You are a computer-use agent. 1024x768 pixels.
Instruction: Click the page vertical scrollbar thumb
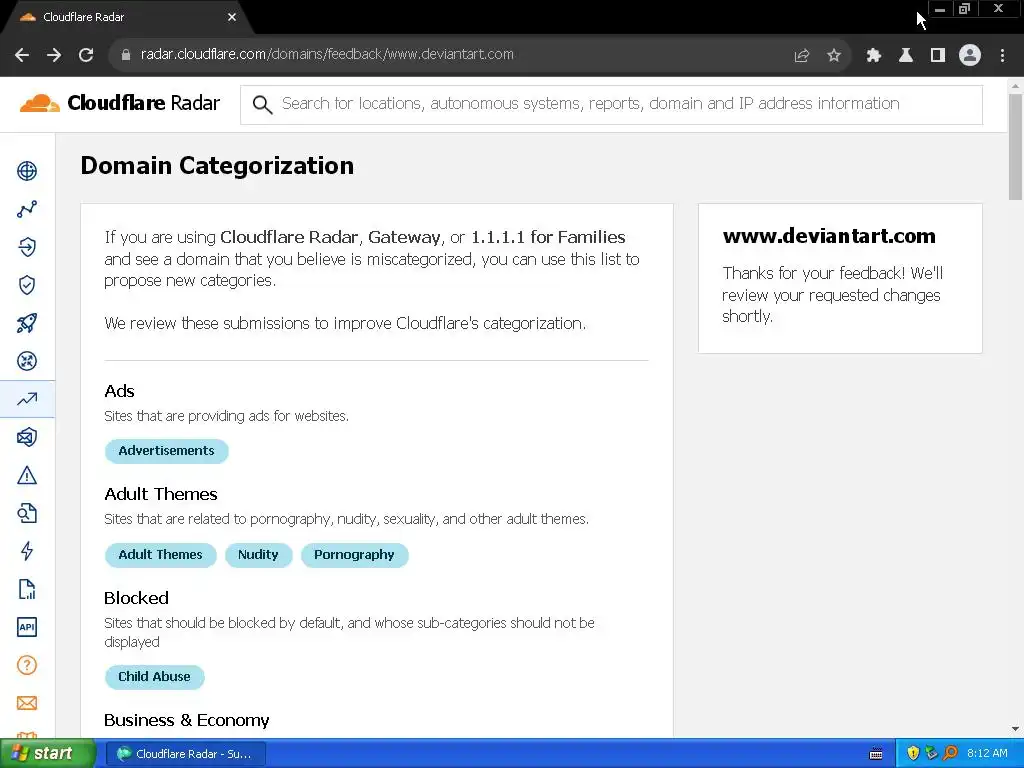[x=1015, y=147]
